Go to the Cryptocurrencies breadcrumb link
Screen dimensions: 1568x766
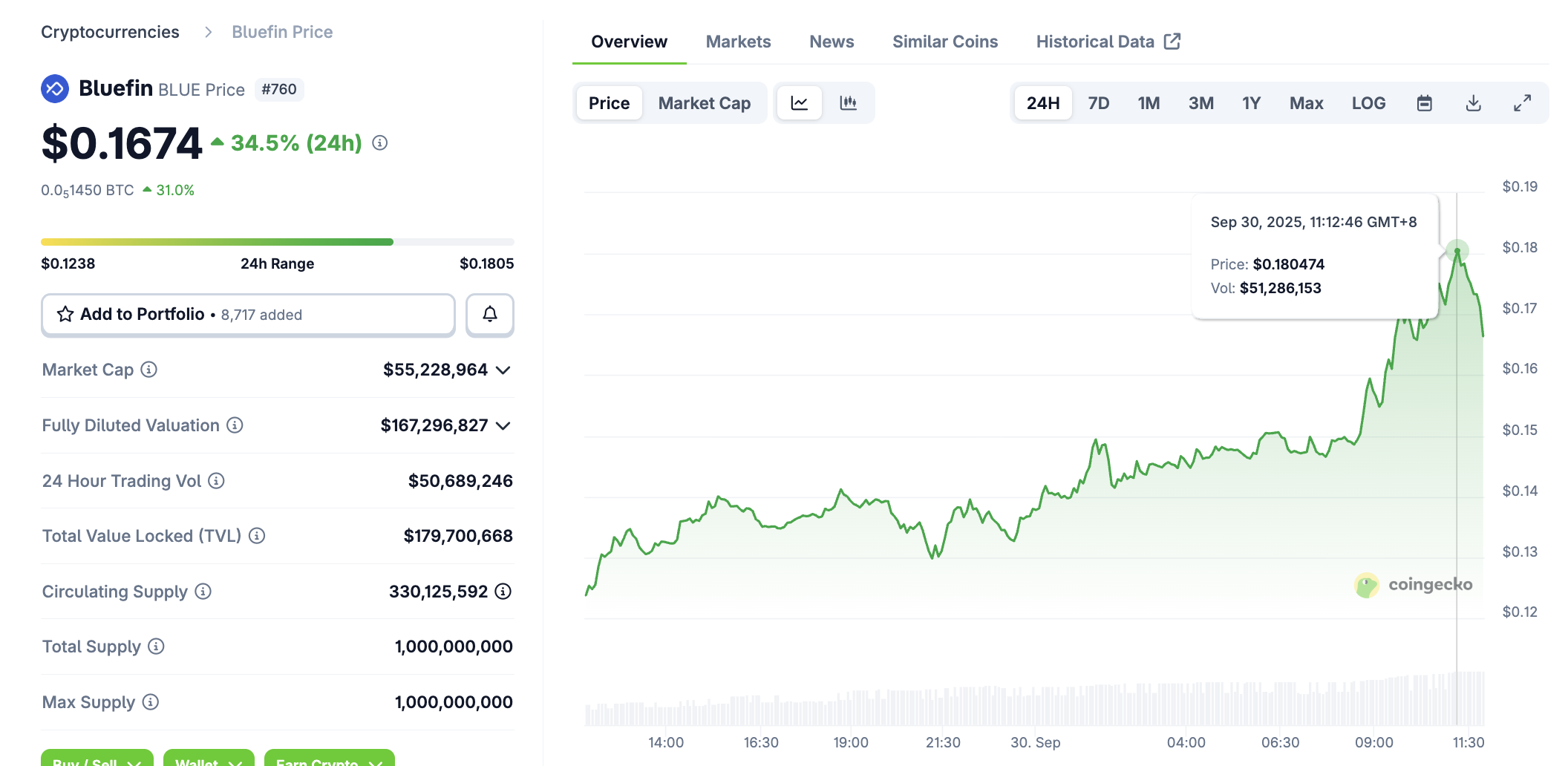click(110, 32)
